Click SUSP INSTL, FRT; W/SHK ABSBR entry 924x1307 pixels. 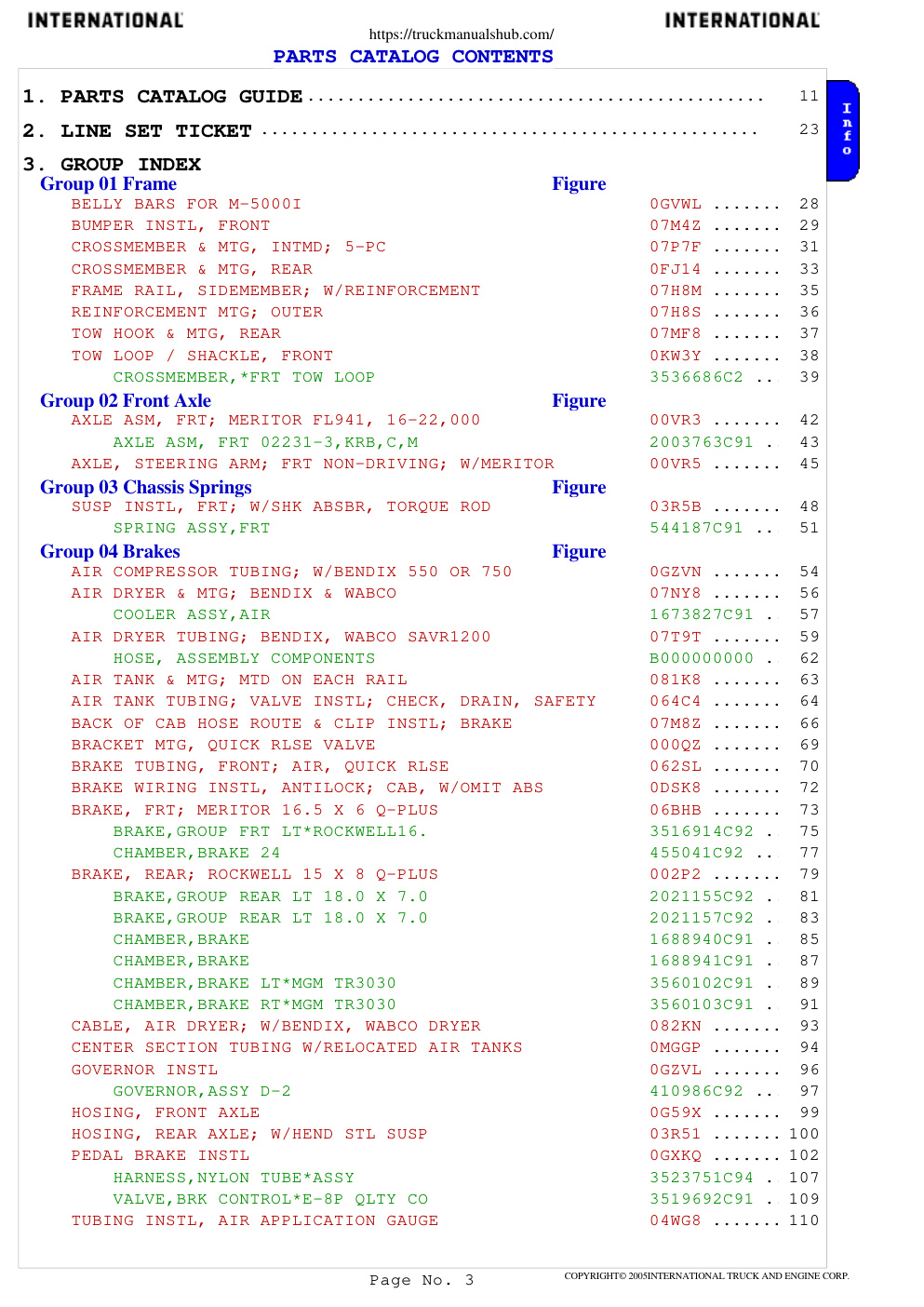(281, 506)
